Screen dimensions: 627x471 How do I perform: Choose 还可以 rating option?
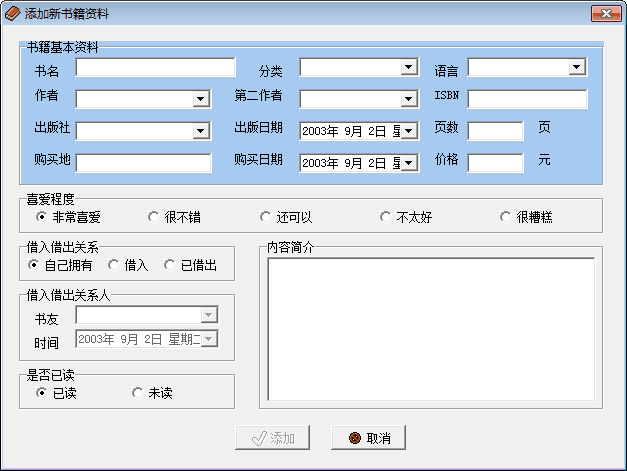pyautogui.click(x=265, y=217)
